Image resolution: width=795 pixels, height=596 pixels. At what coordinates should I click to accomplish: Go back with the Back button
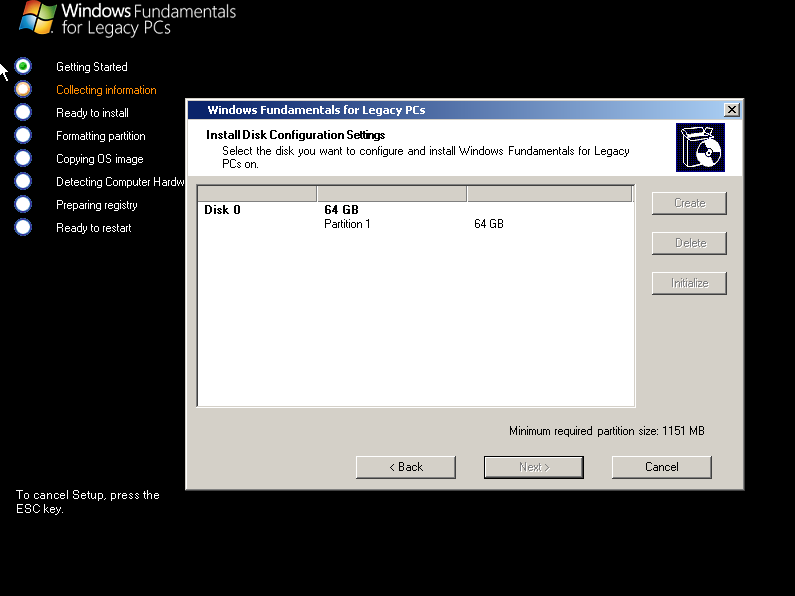pyautogui.click(x=406, y=467)
